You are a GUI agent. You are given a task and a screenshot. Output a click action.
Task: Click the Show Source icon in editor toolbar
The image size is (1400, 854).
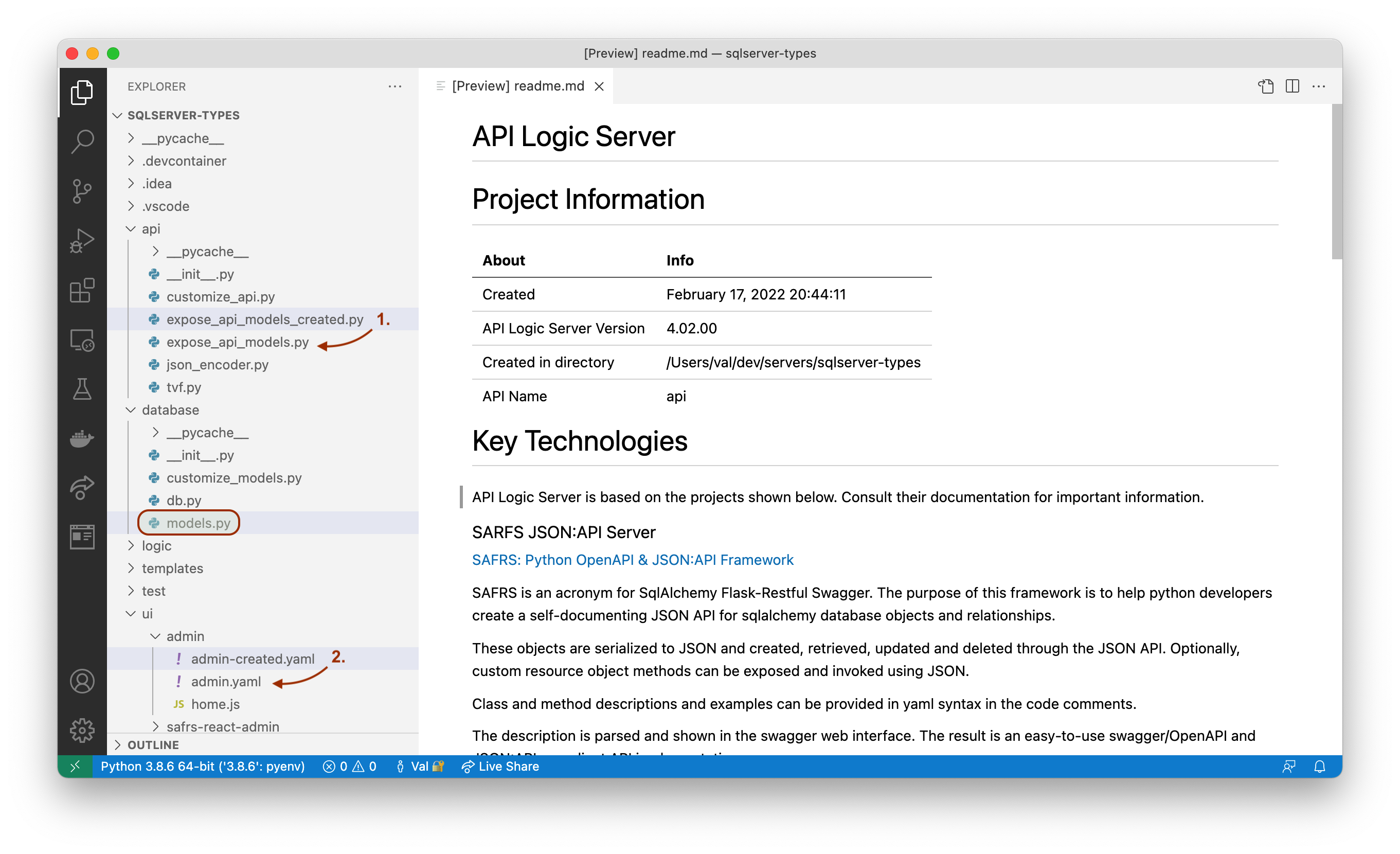pos(1266,86)
